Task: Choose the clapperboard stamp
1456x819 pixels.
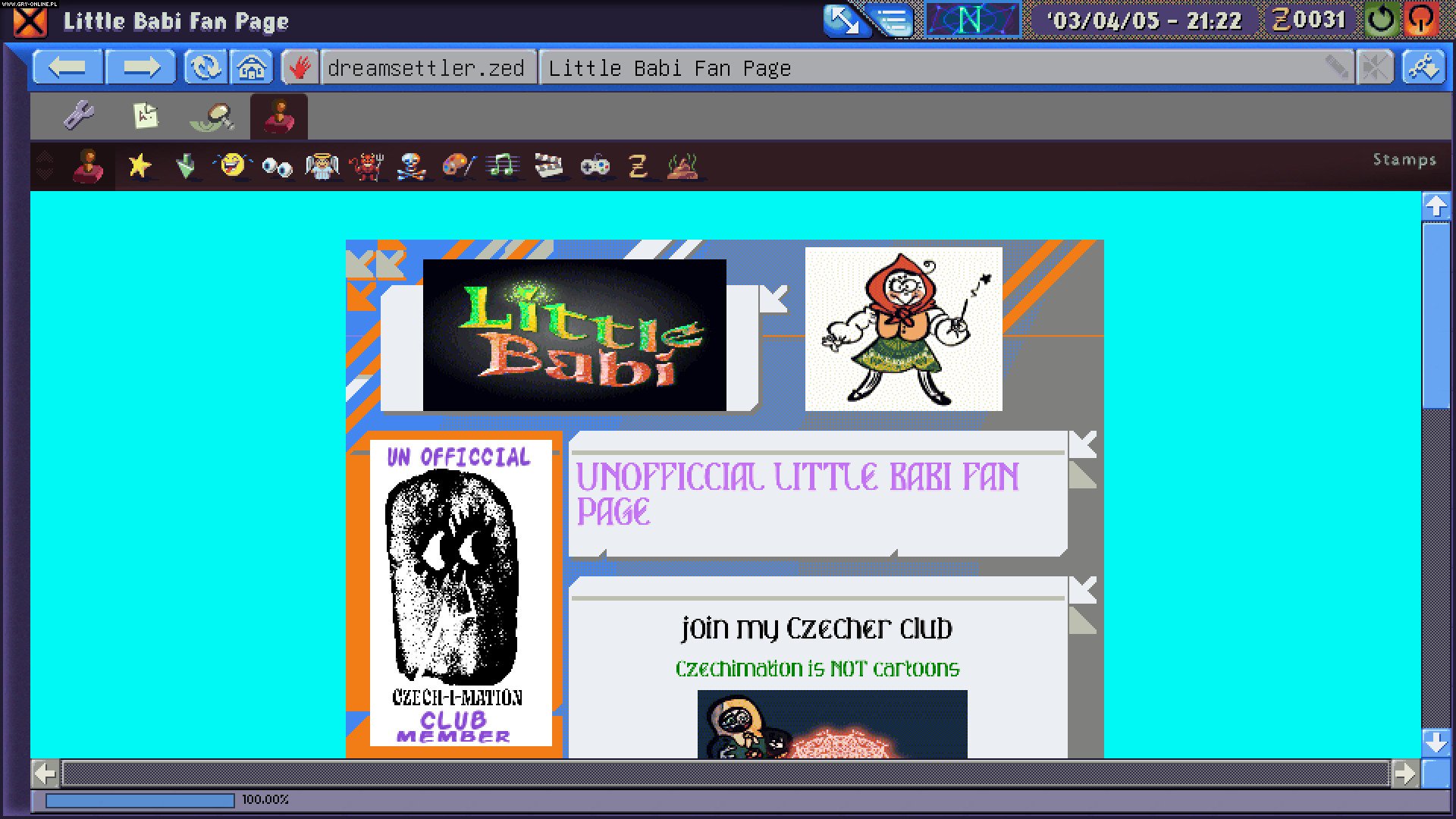Action: (548, 165)
